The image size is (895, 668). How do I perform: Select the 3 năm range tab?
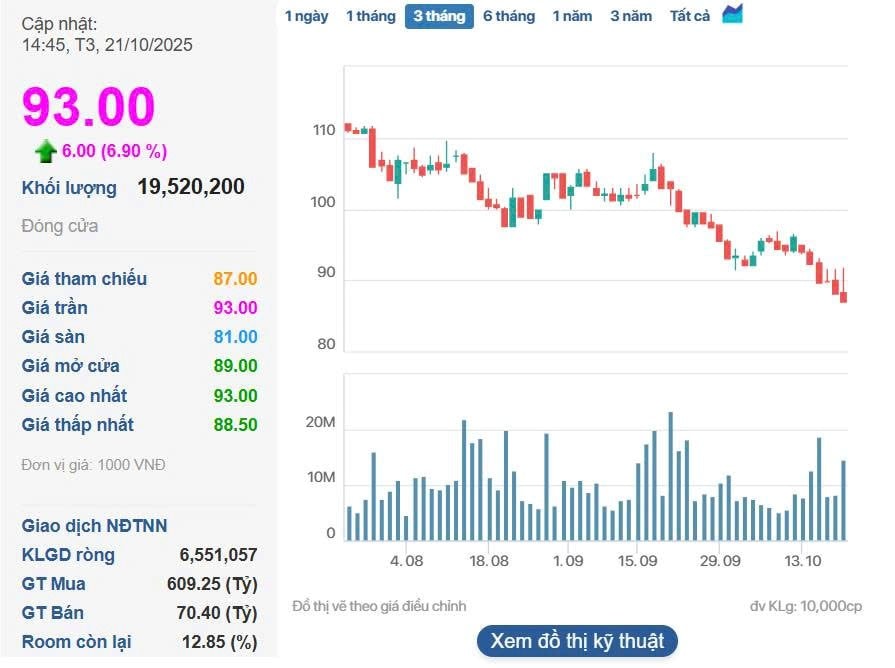(631, 16)
